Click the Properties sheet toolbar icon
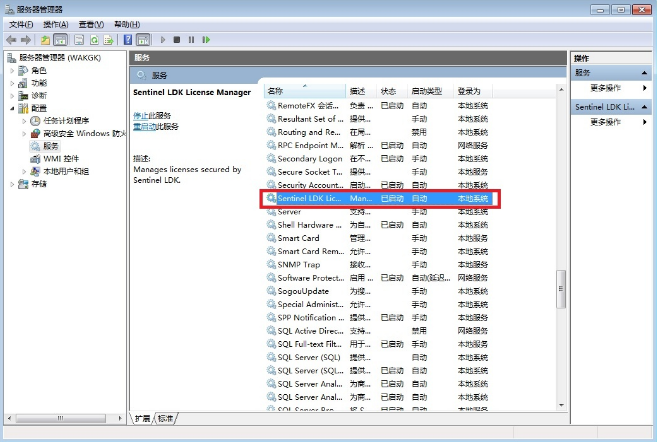Screen dimensions: 657x442 click(79, 40)
